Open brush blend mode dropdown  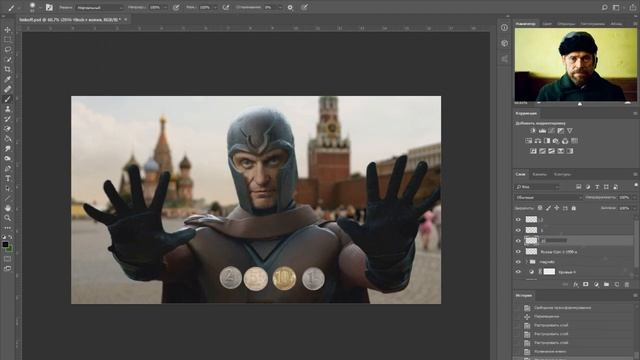point(100,7)
